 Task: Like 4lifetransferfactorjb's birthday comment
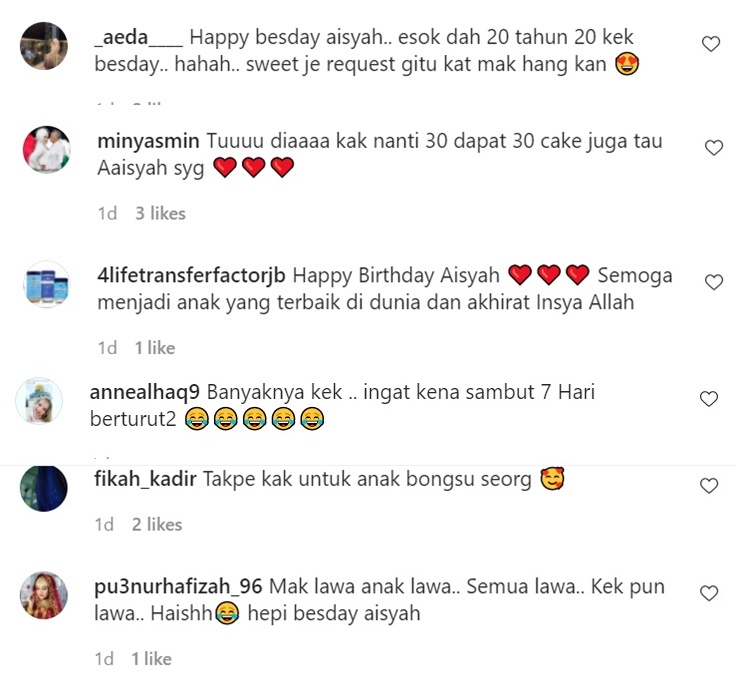coord(714,282)
